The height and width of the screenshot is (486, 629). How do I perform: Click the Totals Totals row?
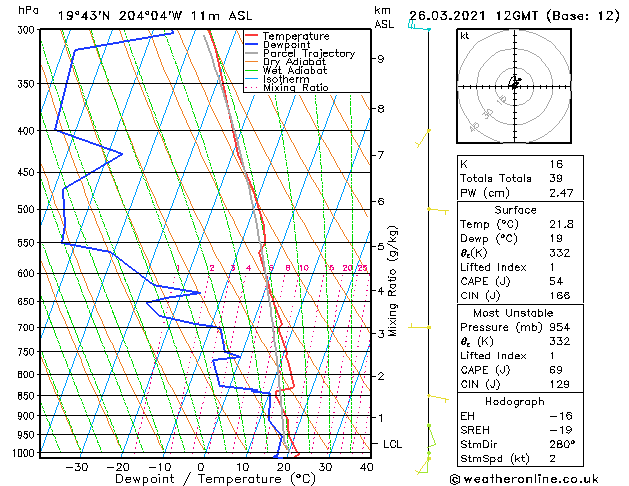[520, 178]
